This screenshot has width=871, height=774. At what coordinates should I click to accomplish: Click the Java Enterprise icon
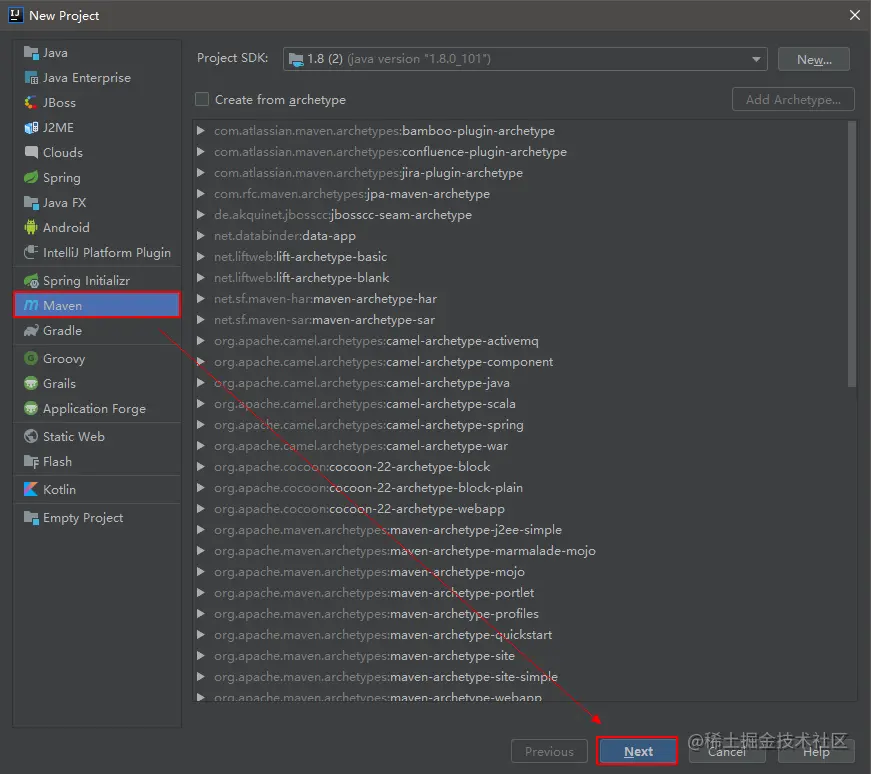[31, 78]
